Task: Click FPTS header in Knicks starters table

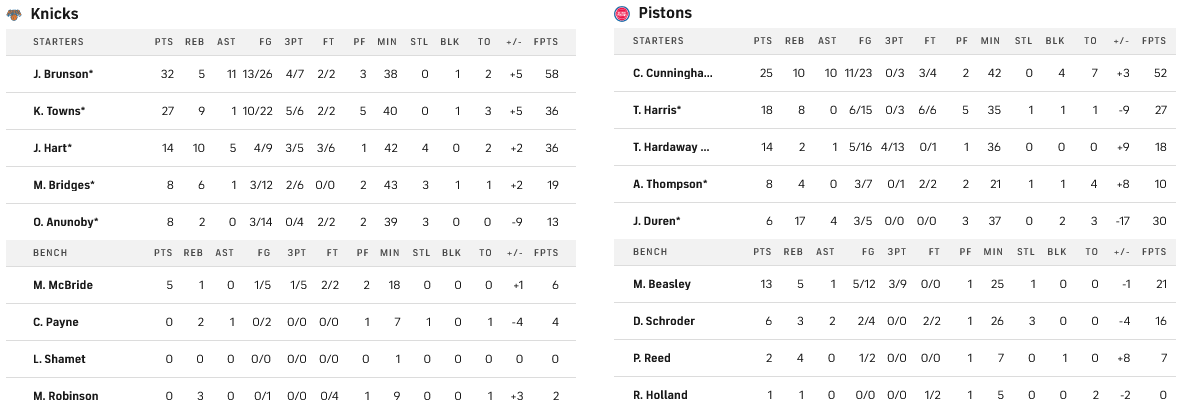Action: point(546,42)
